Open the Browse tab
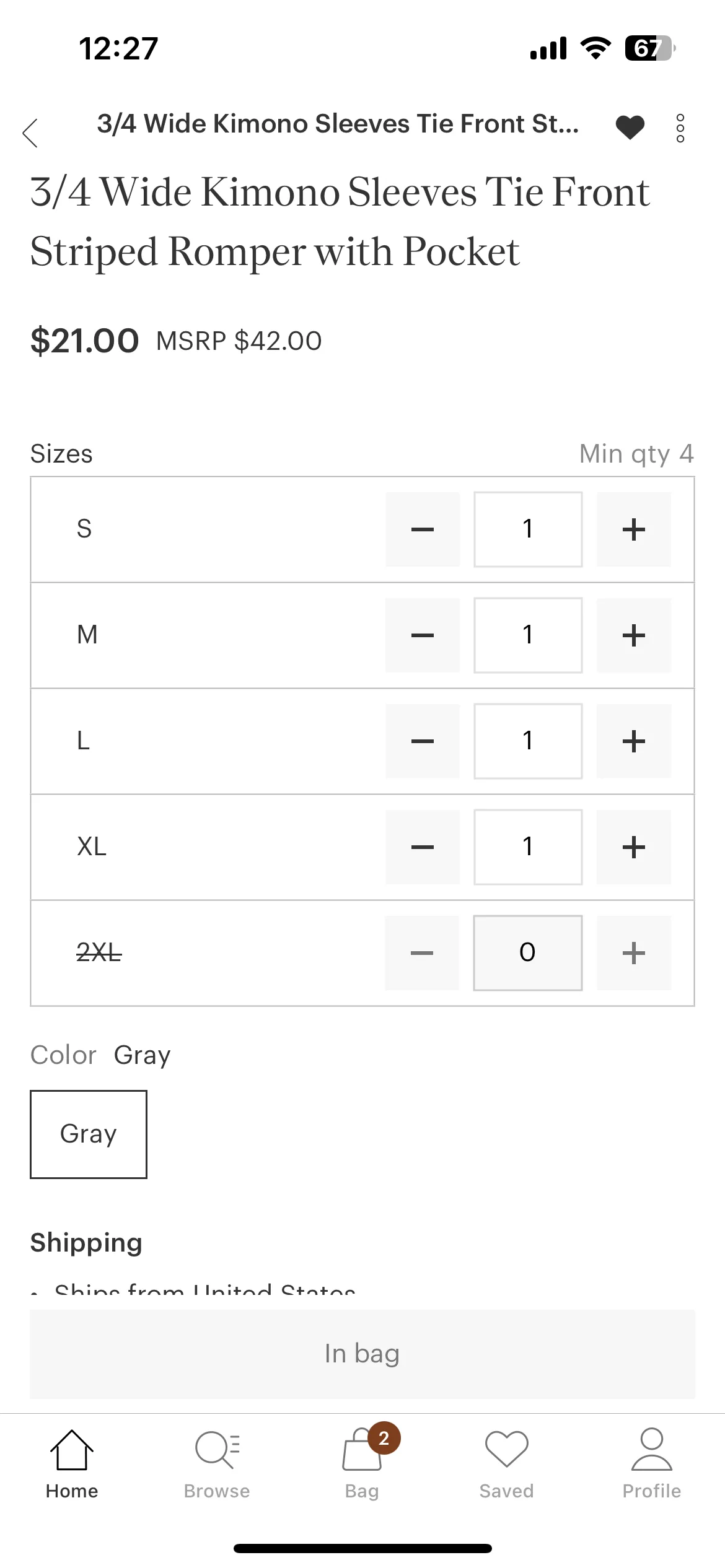The image size is (725, 1568). [217, 1465]
